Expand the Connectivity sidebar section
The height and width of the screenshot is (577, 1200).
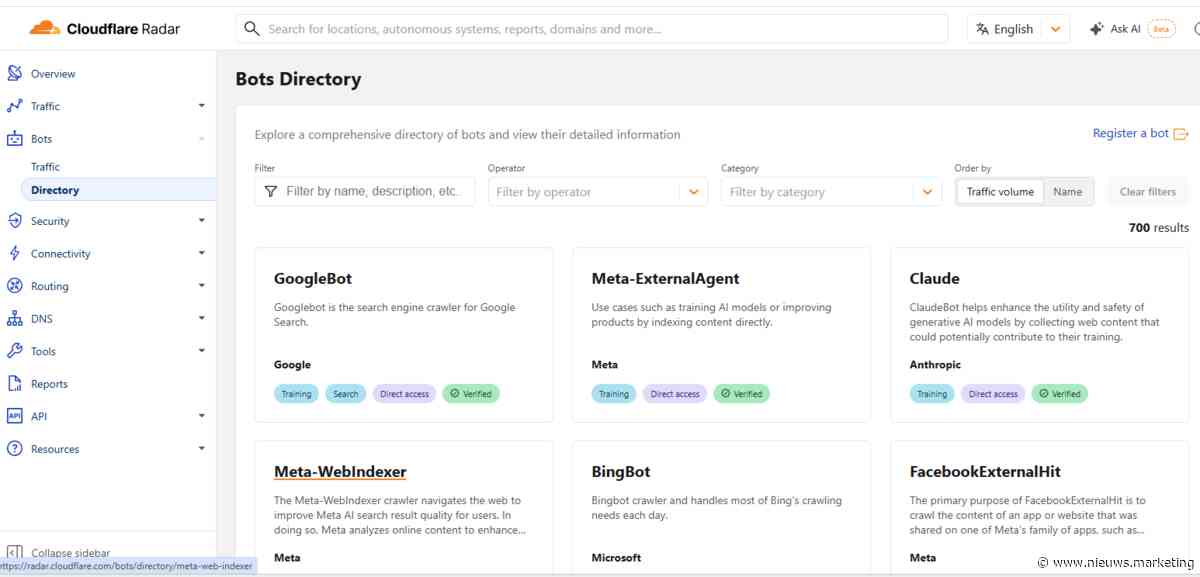click(x=201, y=254)
